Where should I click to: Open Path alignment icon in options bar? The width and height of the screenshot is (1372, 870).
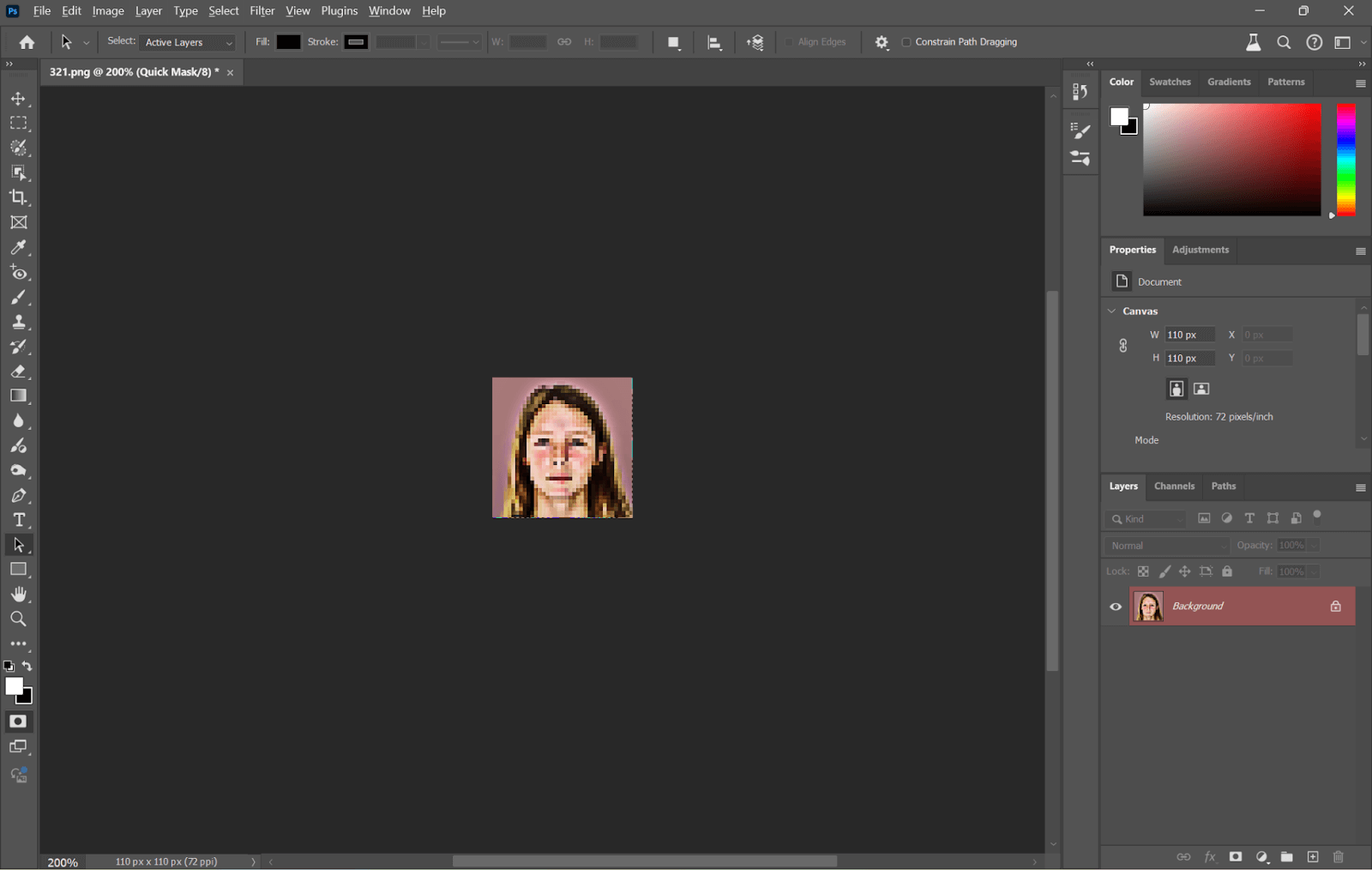pos(714,42)
